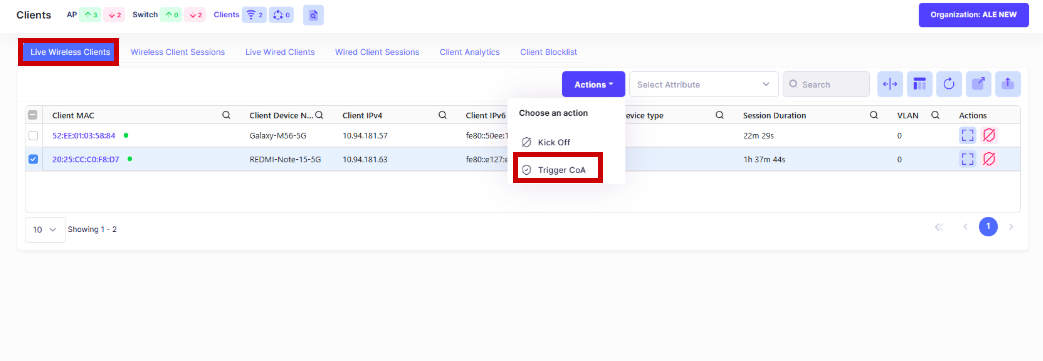
Task: Open the column chooser table icon
Action: click(920, 84)
